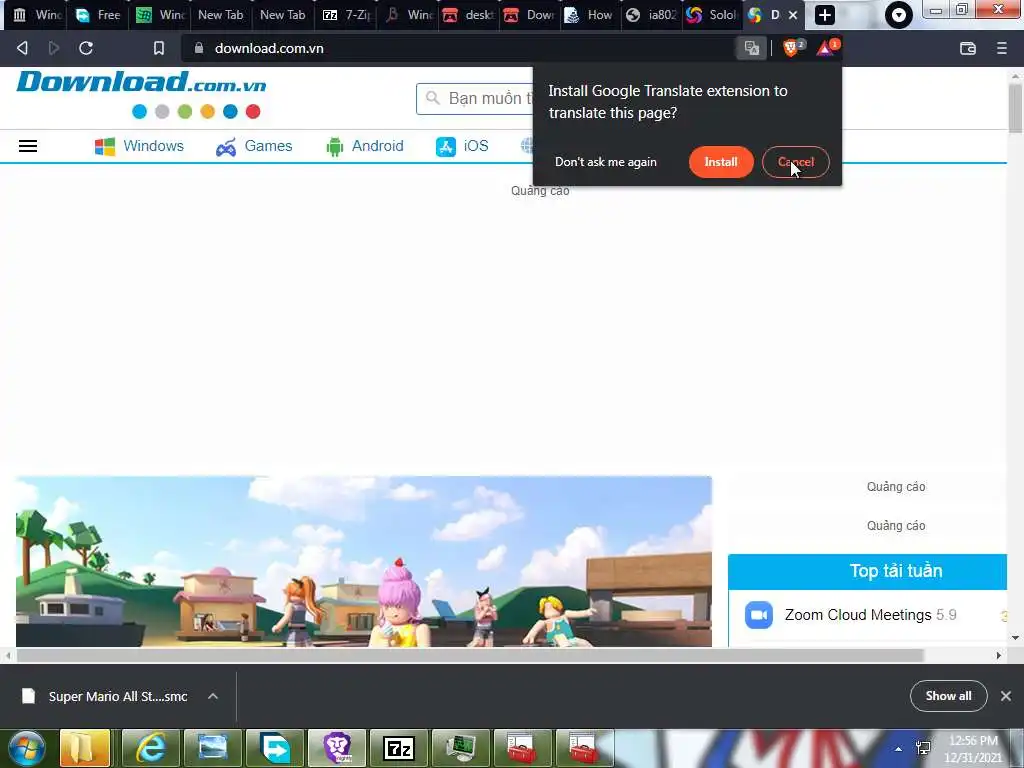1024x768 pixels.
Task: Switch to the 'How' tab
Action: [588, 15]
